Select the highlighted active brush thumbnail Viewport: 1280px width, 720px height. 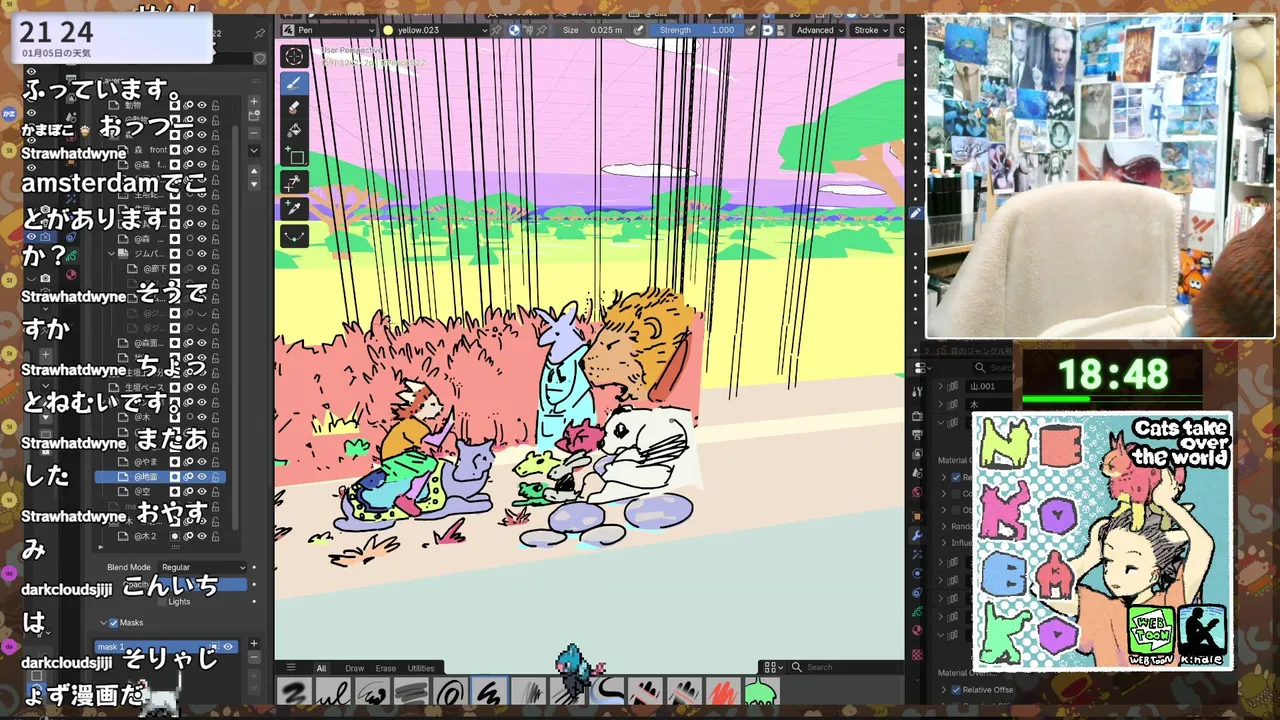click(489, 692)
